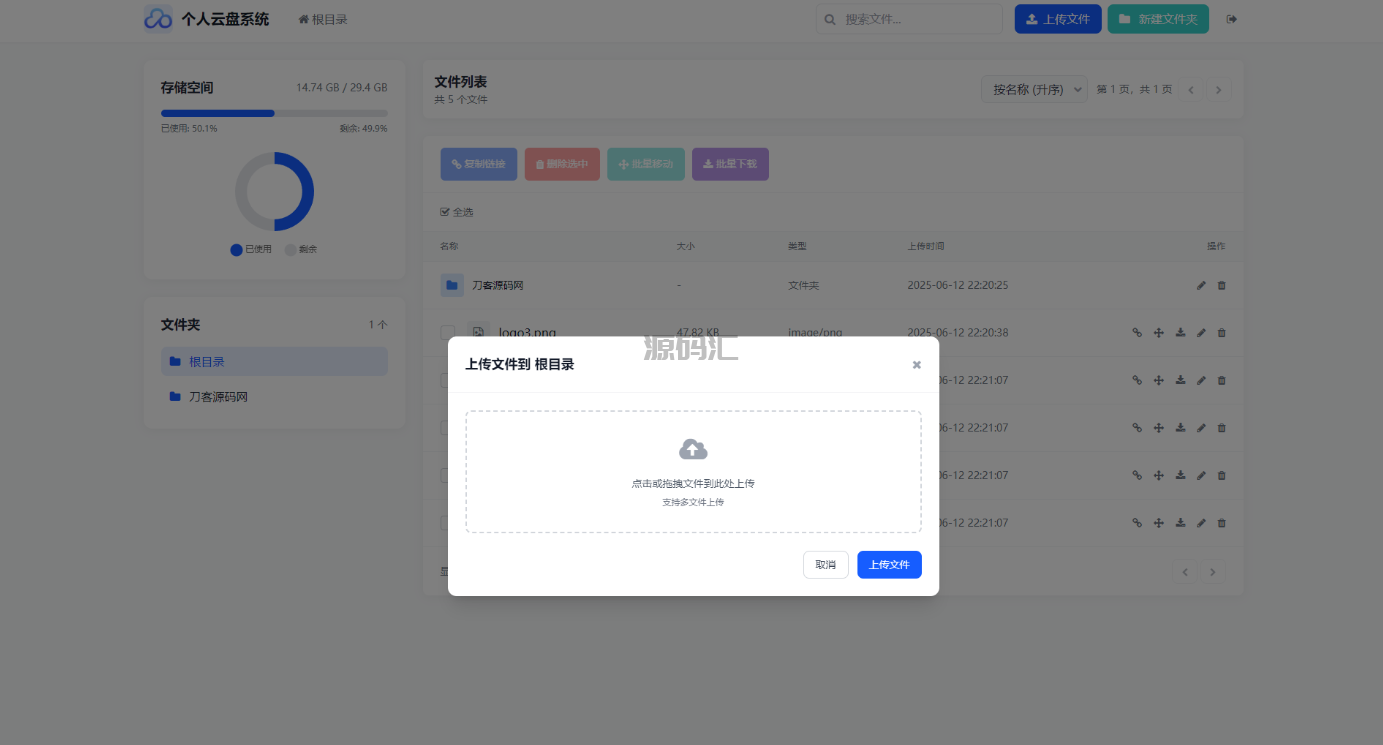Click the purple 批量下载 button
The image size is (1383, 745).
coord(730,164)
